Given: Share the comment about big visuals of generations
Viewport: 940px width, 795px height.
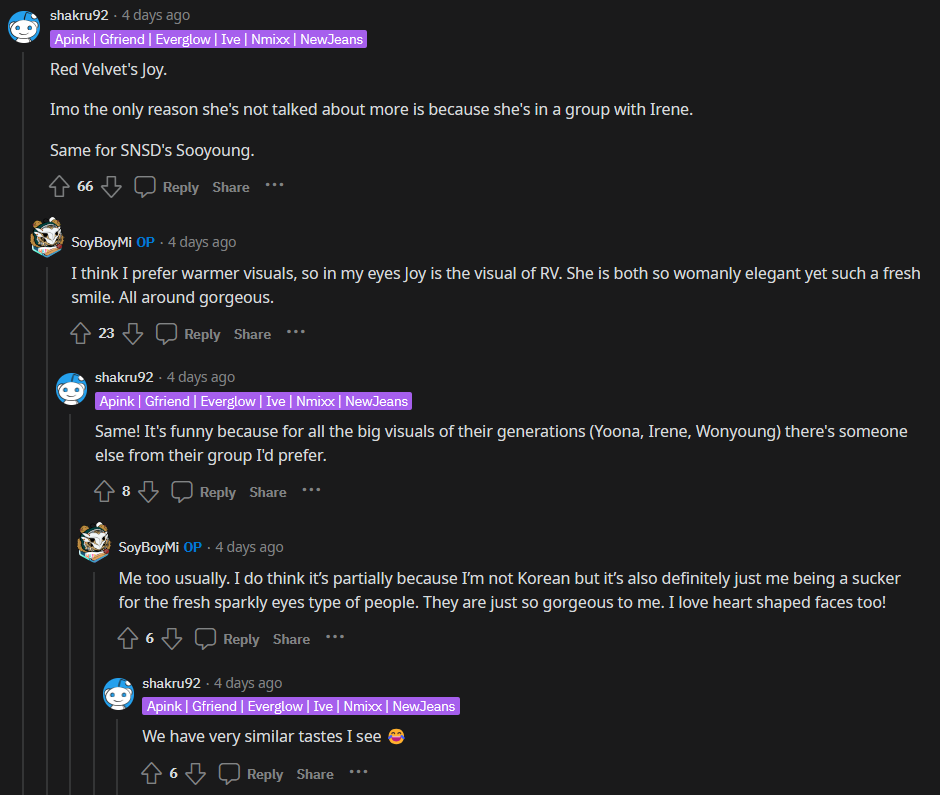Looking at the screenshot, I should pyautogui.click(x=268, y=492).
